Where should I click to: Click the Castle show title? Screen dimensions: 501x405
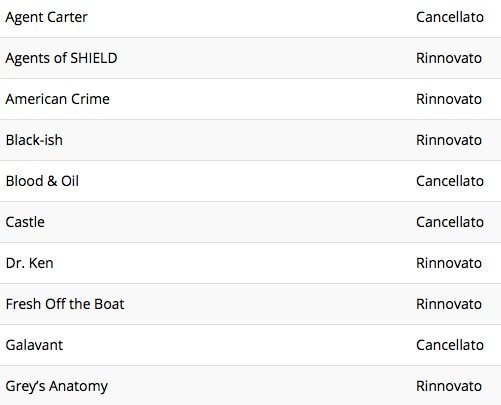pyautogui.click(x=25, y=222)
